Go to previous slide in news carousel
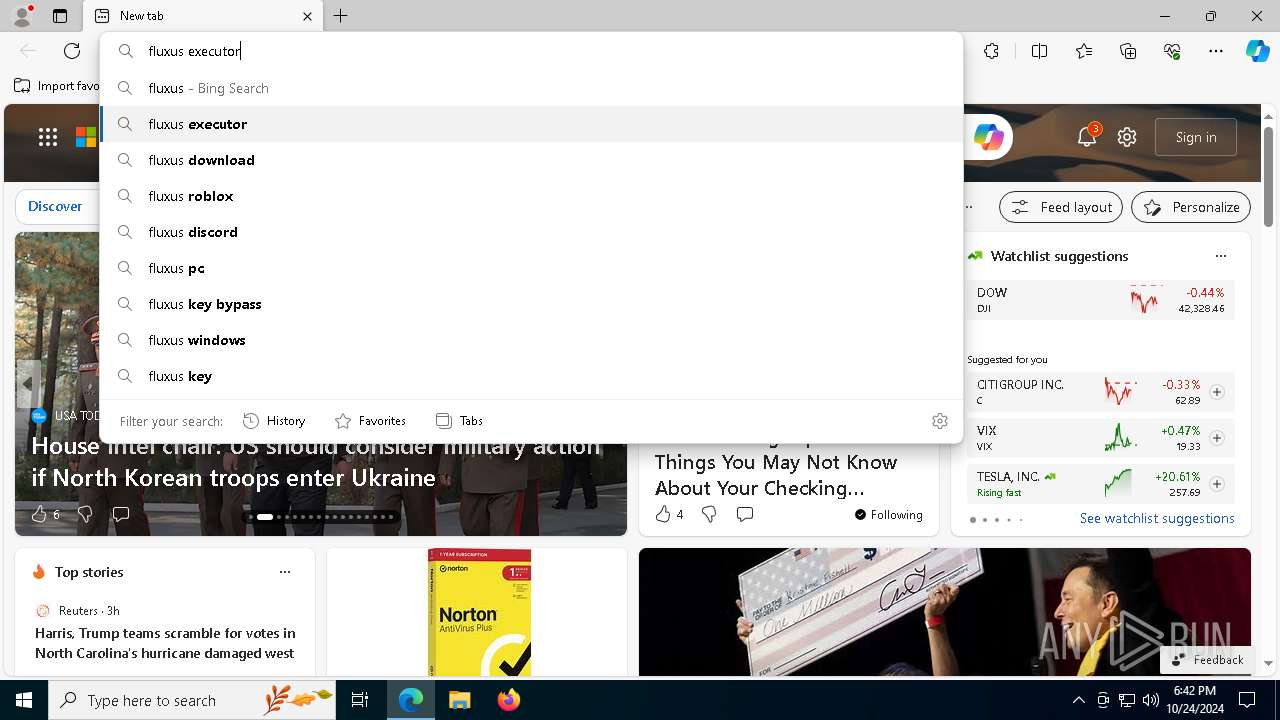This screenshot has height=720, width=1280. 28,383
